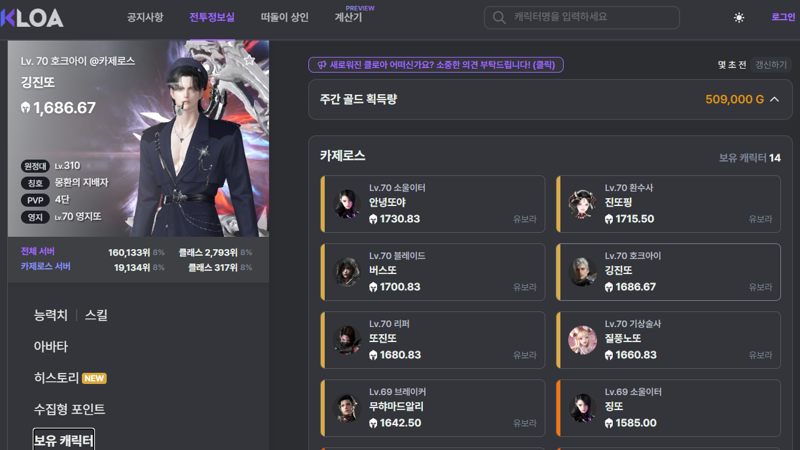The image size is (800, 450).
Task: Click the 칭호 badge
Action: (35, 183)
